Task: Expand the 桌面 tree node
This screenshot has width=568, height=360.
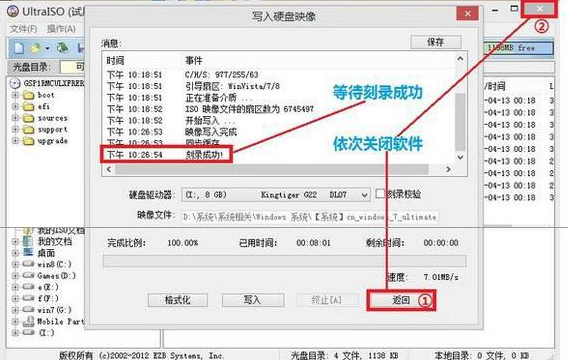Action: point(15,253)
